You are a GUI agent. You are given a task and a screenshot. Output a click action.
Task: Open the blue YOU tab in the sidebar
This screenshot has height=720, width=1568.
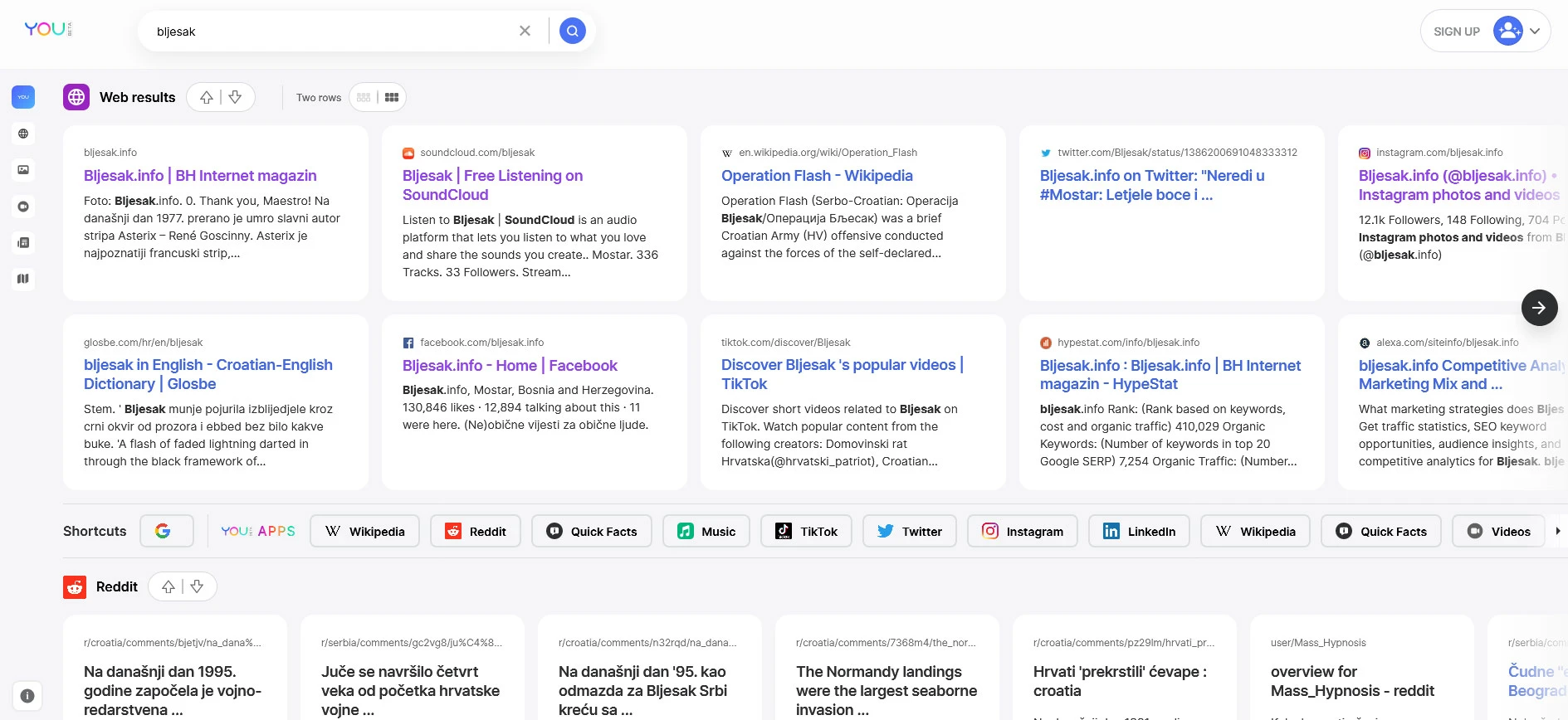(x=23, y=97)
